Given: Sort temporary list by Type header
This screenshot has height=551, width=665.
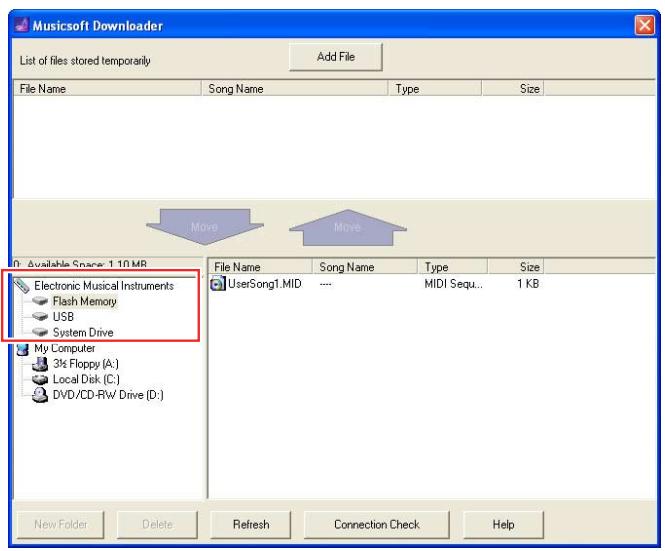Looking at the screenshot, I should click(x=436, y=89).
